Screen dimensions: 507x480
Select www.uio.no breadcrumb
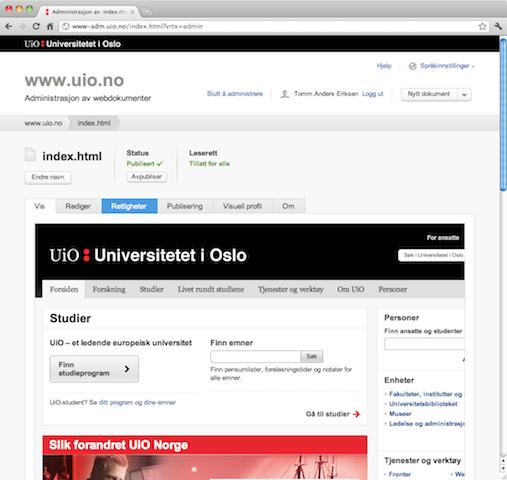(43, 123)
